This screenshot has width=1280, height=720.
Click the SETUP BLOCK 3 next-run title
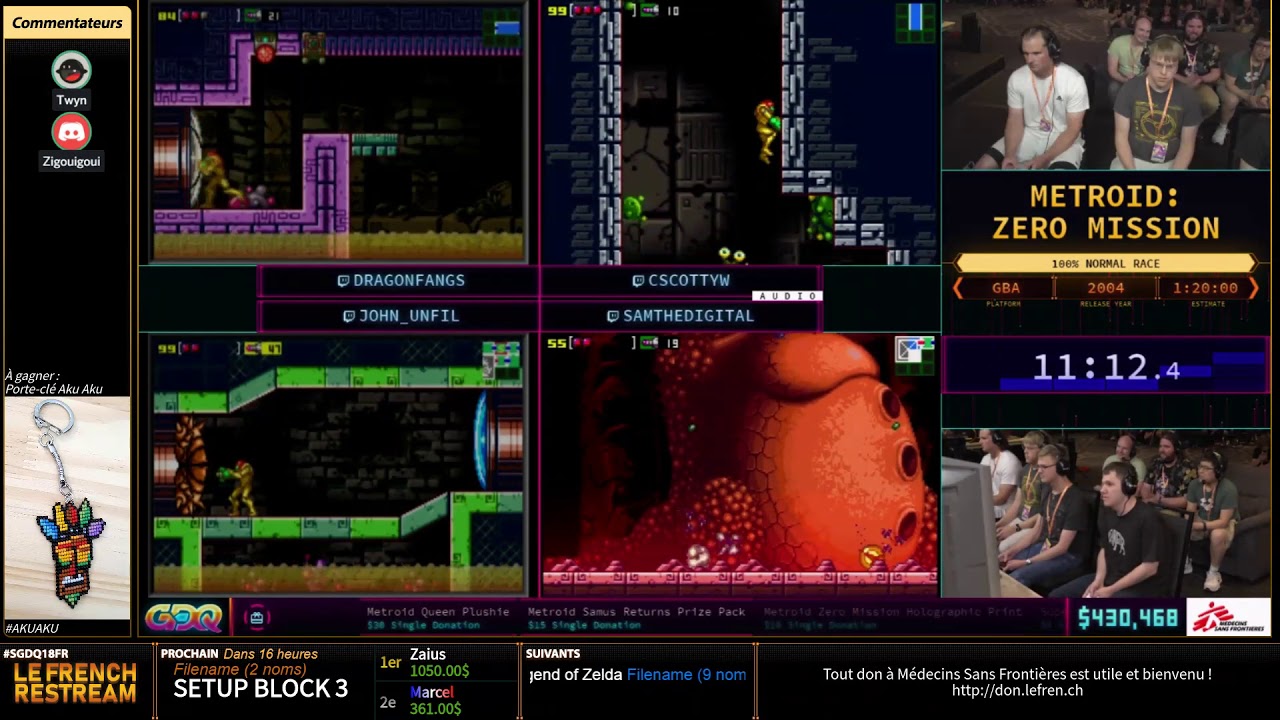click(260, 689)
